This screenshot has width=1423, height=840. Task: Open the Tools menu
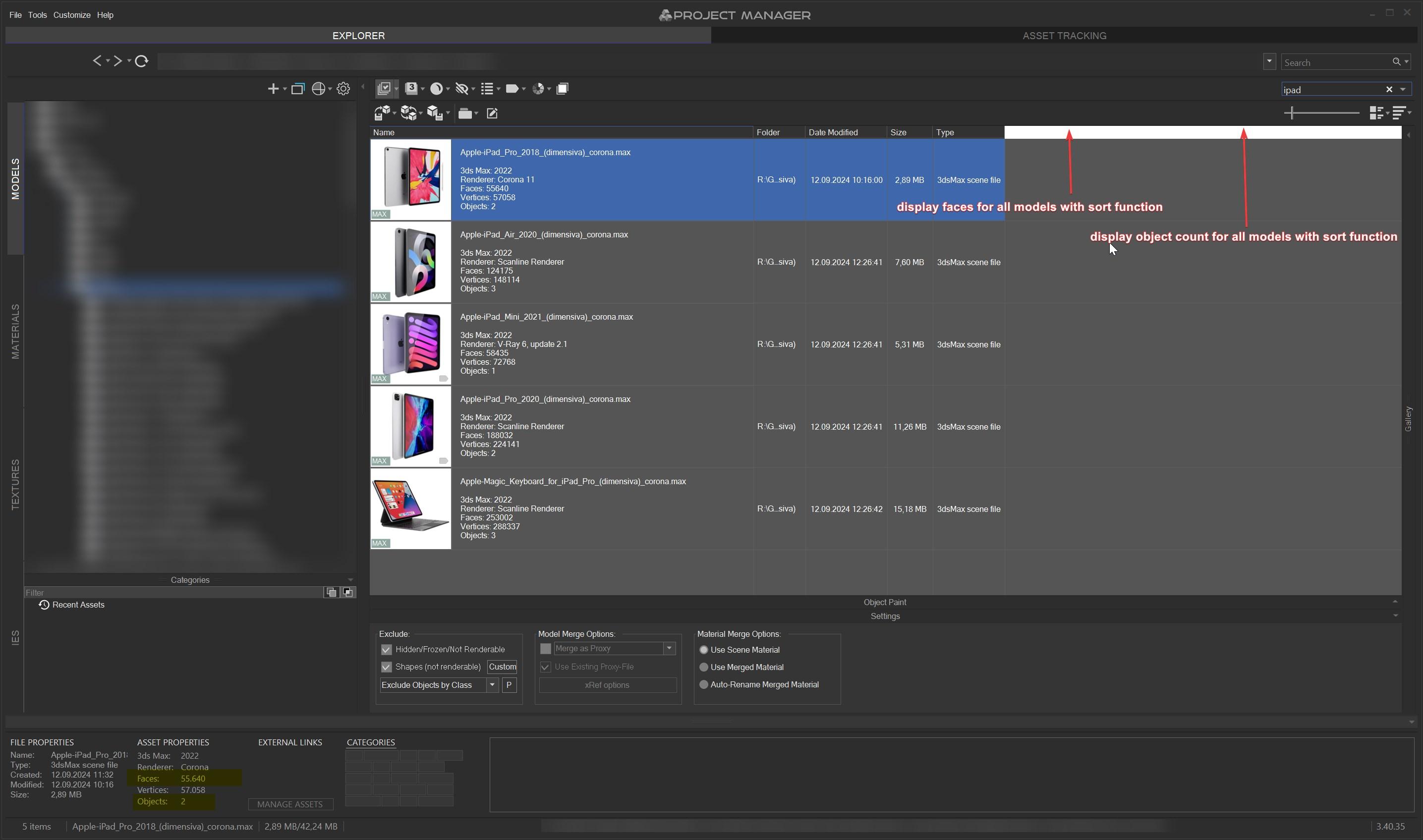37,15
